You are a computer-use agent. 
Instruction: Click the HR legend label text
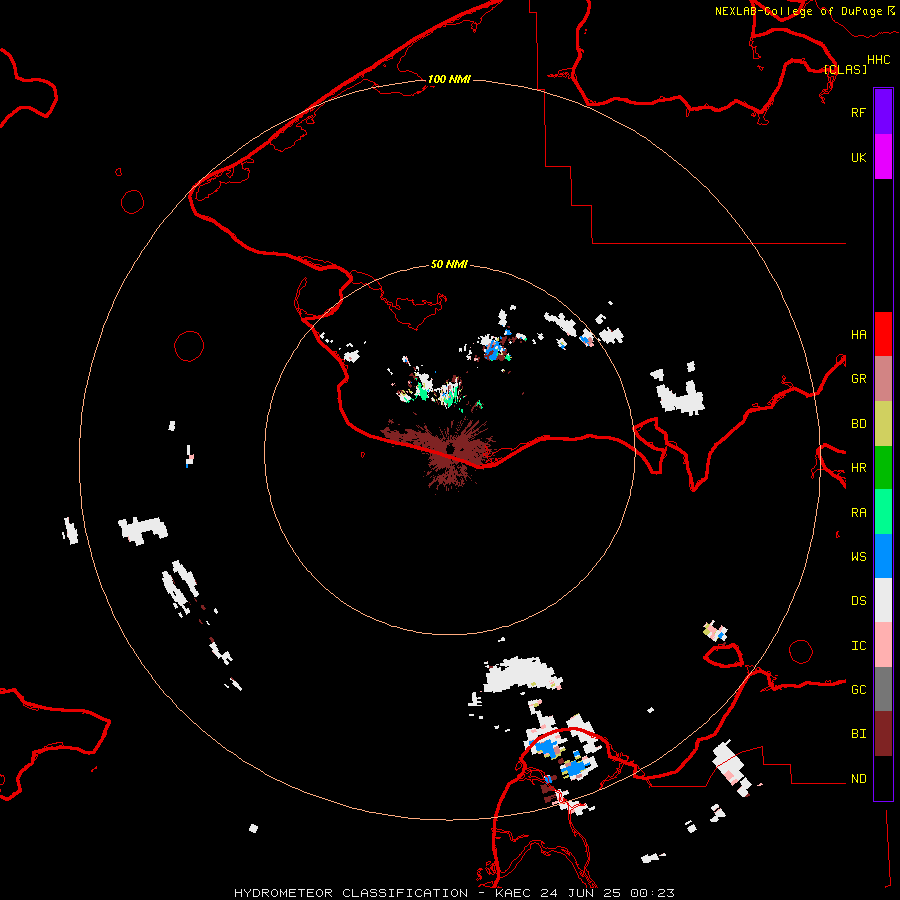(858, 468)
